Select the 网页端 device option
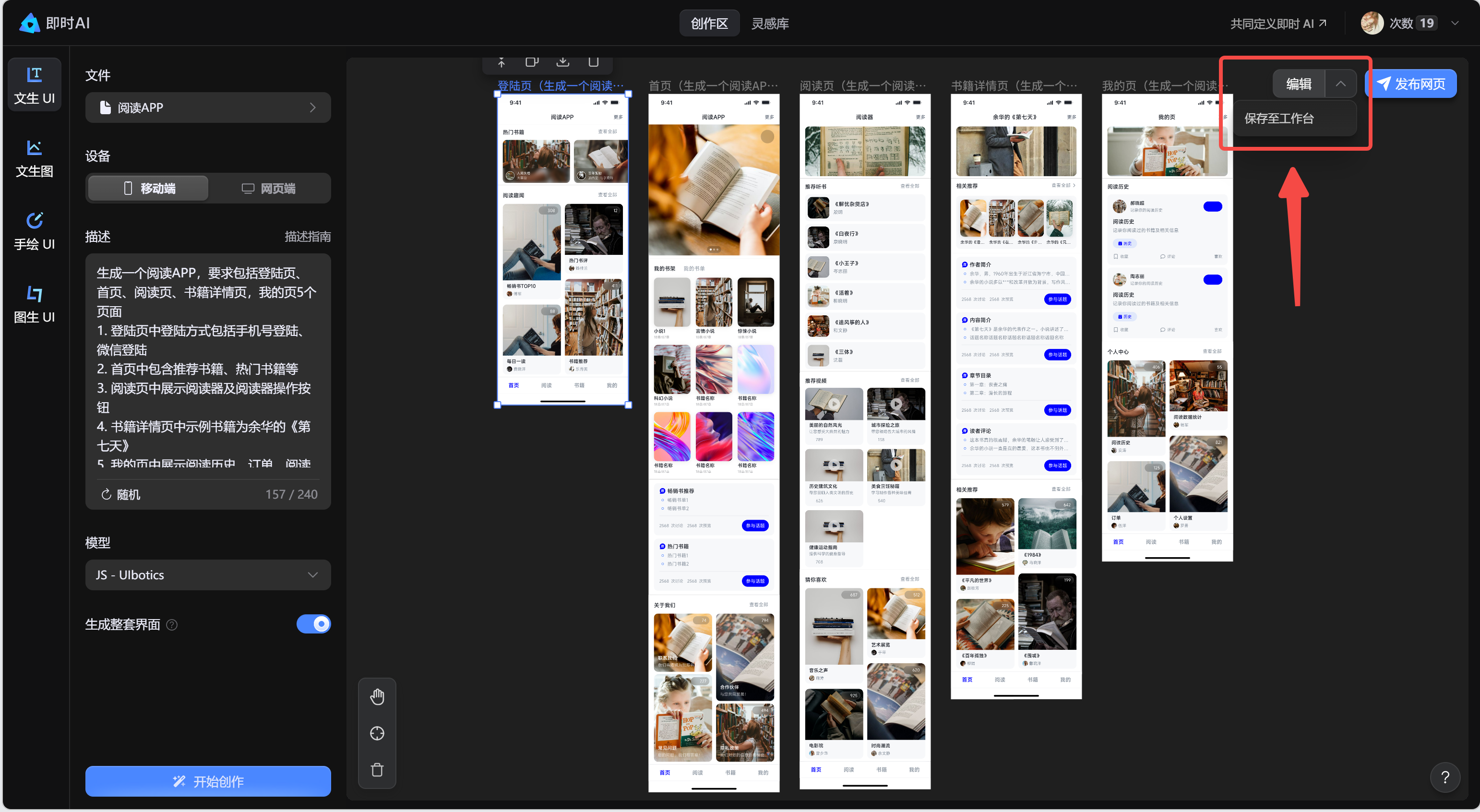Viewport: 1480px width, 812px height. click(268, 189)
